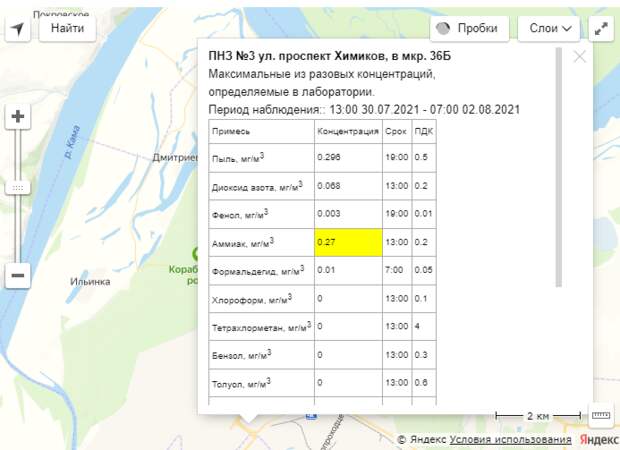Image resolution: width=620 pixels, height=450 pixels.
Task: Expand the map to fullscreen
Action: point(601,29)
